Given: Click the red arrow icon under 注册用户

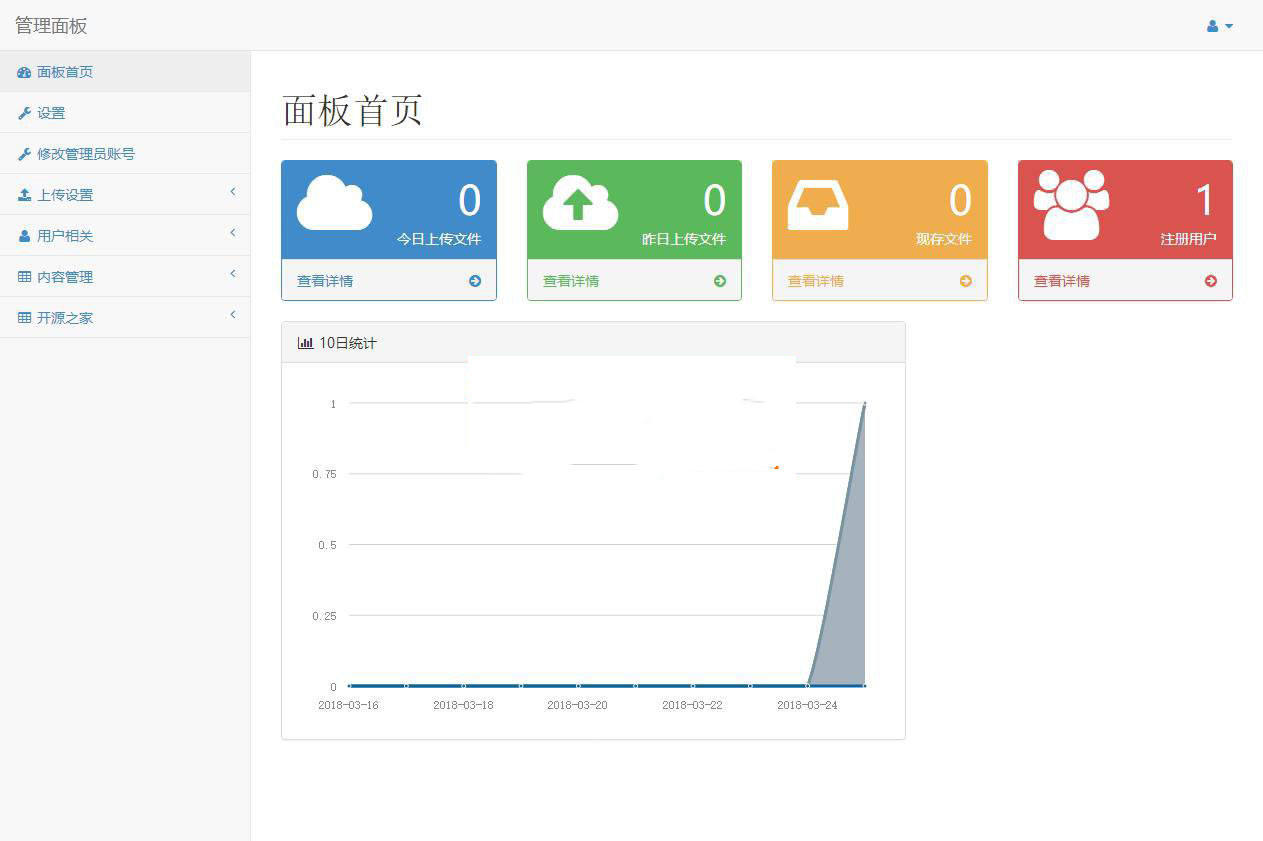Looking at the screenshot, I should tap(1211, 281).
